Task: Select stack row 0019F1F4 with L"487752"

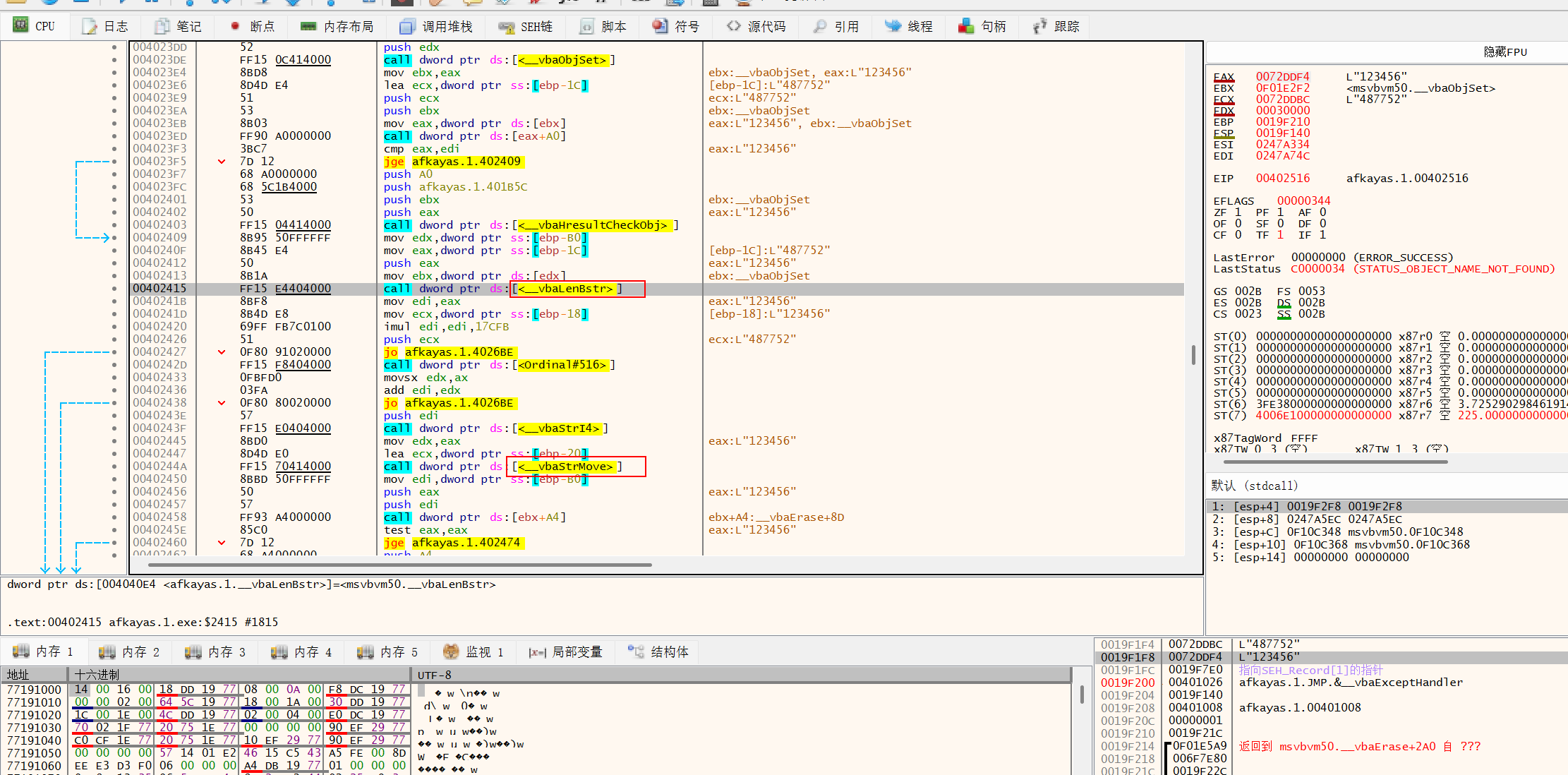Action: point(1331,644)
